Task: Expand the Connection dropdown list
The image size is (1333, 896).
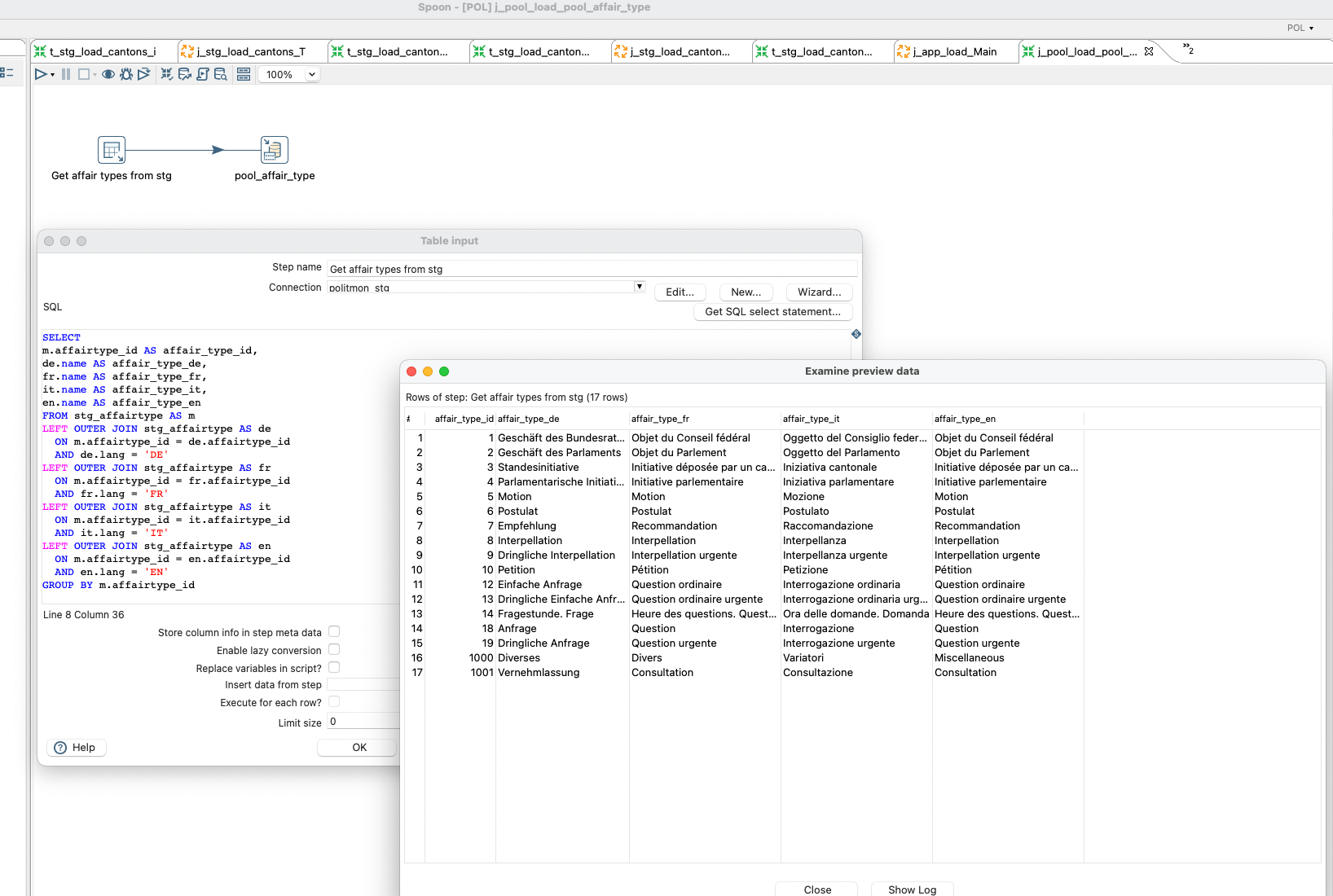Action: [640, 287]
